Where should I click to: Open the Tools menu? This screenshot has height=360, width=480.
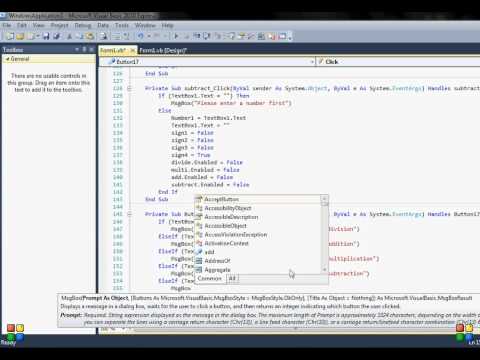(x=122, y=25)
